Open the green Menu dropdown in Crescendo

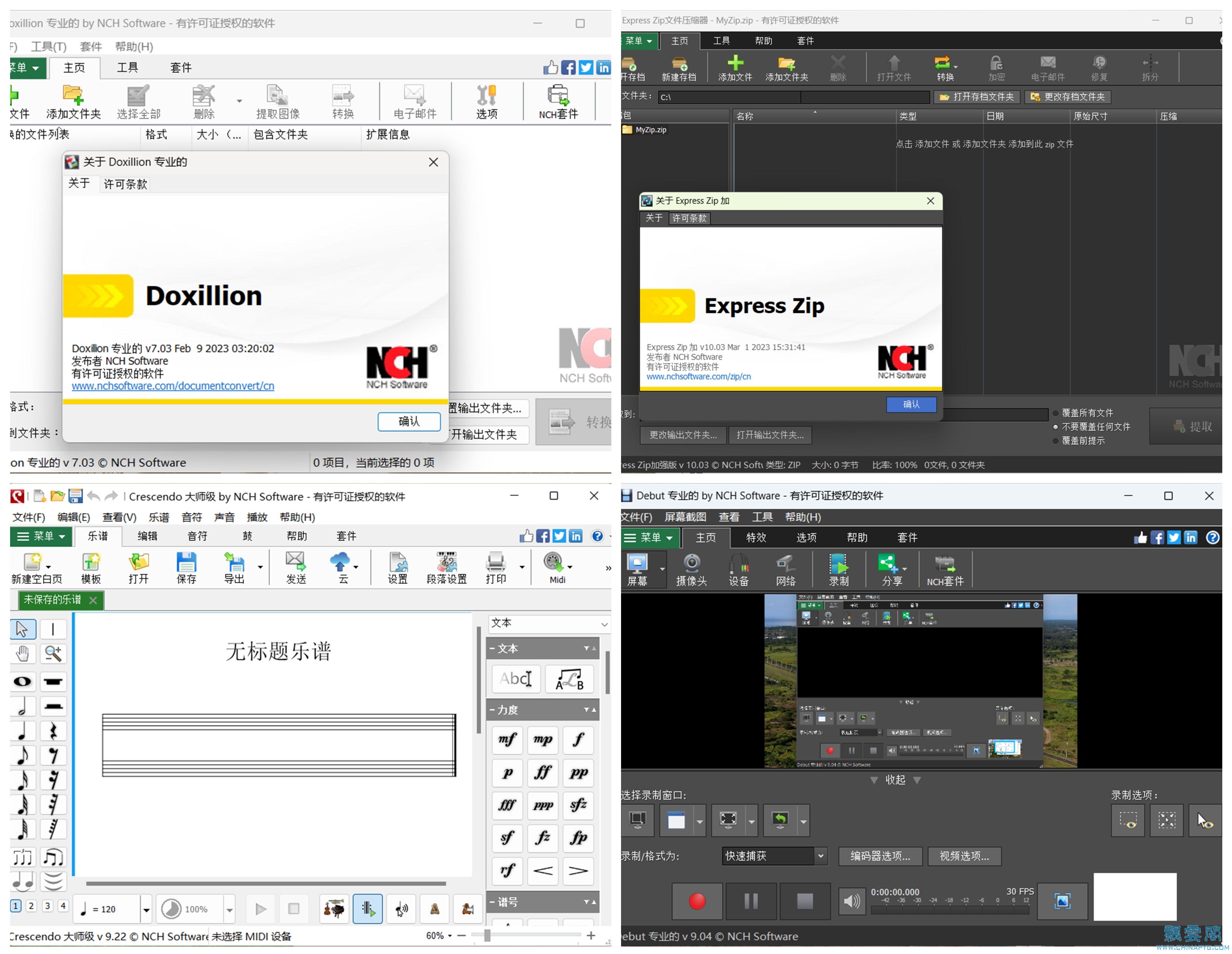point(41,536)
